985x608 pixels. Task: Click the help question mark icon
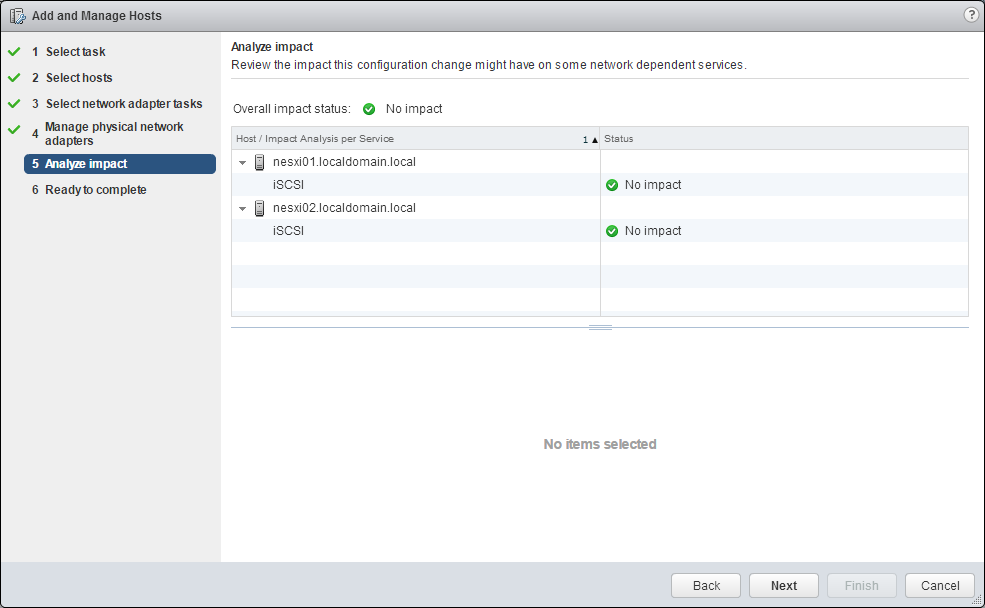(x=970, y=15)
